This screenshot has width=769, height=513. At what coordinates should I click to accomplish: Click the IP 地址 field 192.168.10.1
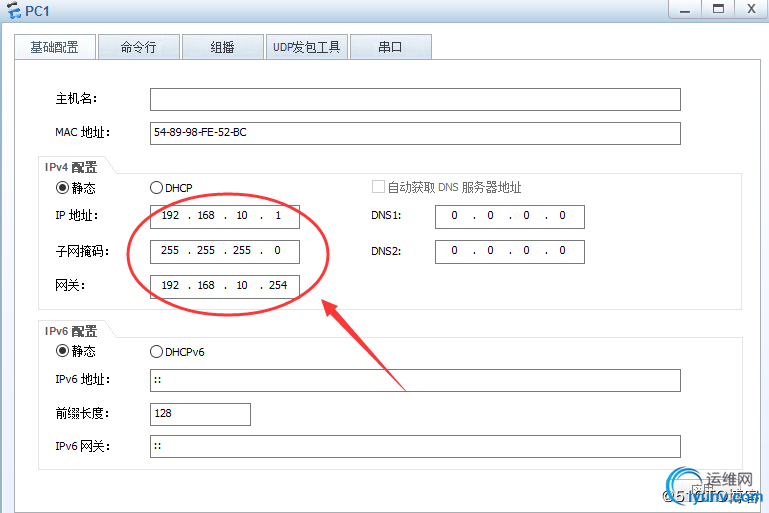coord(225,217)
